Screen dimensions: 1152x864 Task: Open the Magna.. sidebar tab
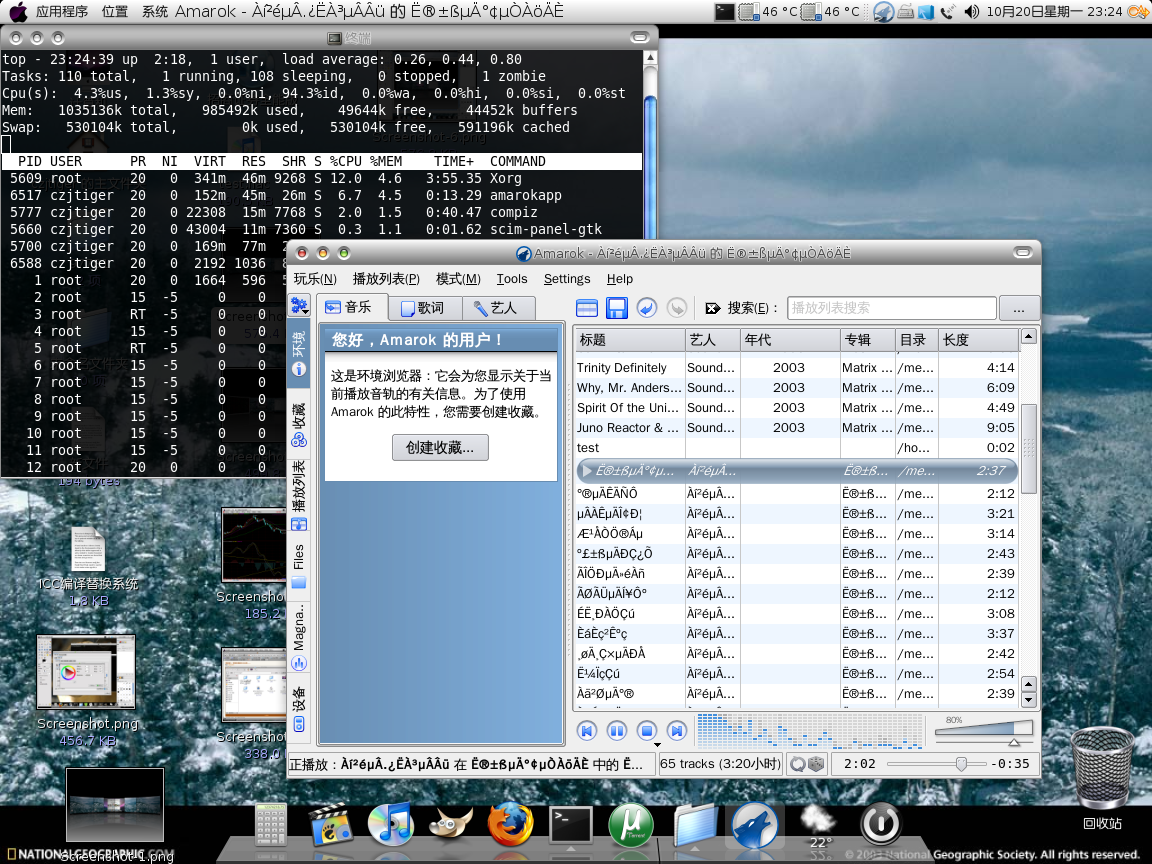299,638
